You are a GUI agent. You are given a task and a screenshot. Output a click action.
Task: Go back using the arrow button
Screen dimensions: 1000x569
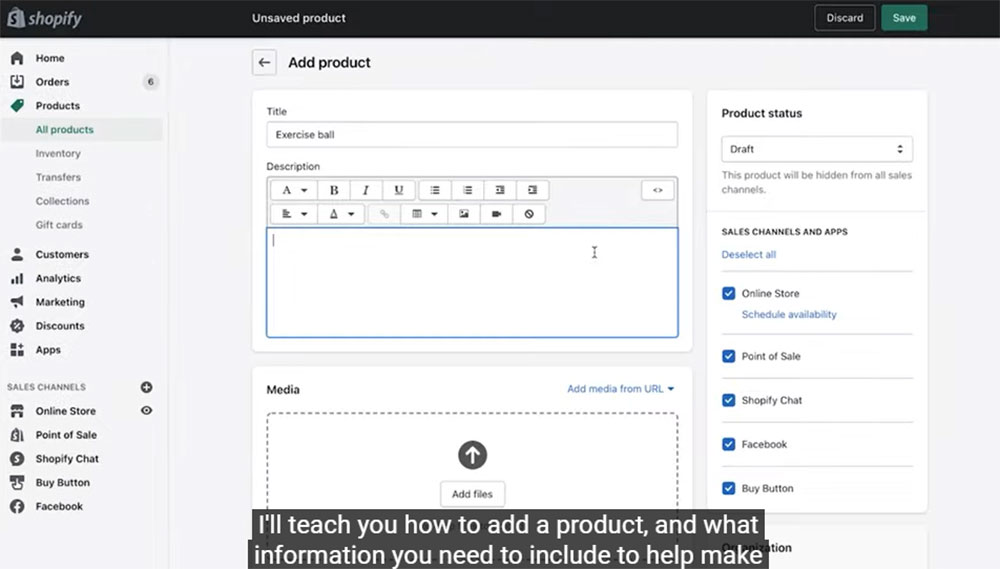tap(264, 63)
